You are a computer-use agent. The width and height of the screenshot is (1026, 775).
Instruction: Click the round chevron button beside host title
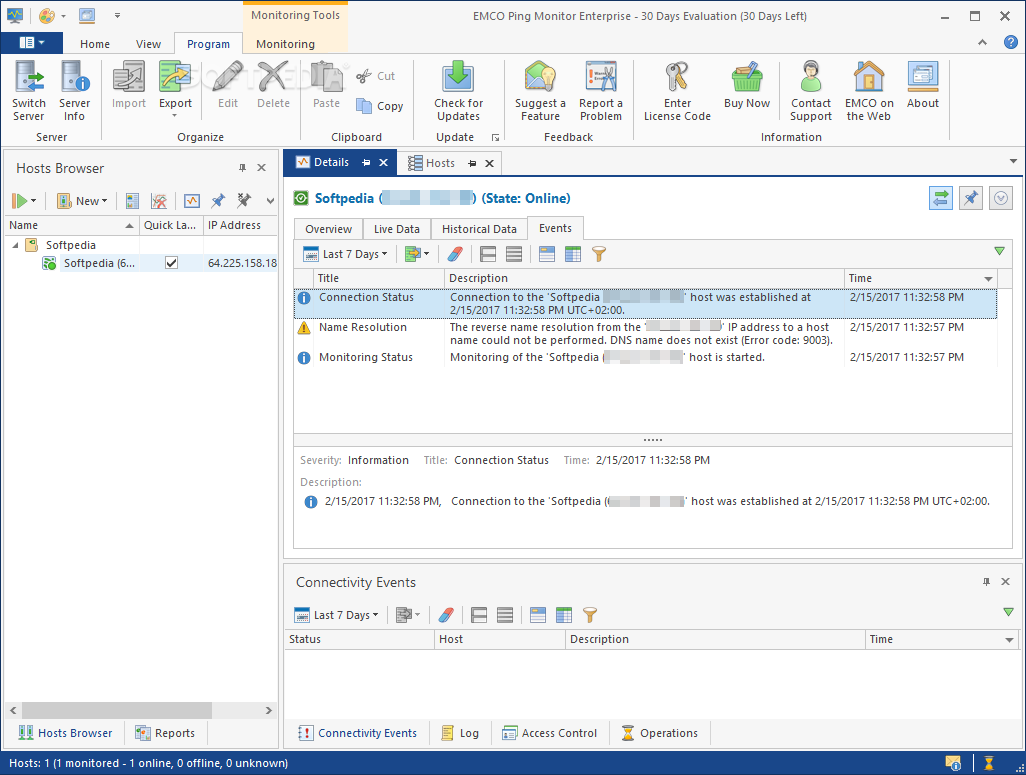tap(1000, 198)
